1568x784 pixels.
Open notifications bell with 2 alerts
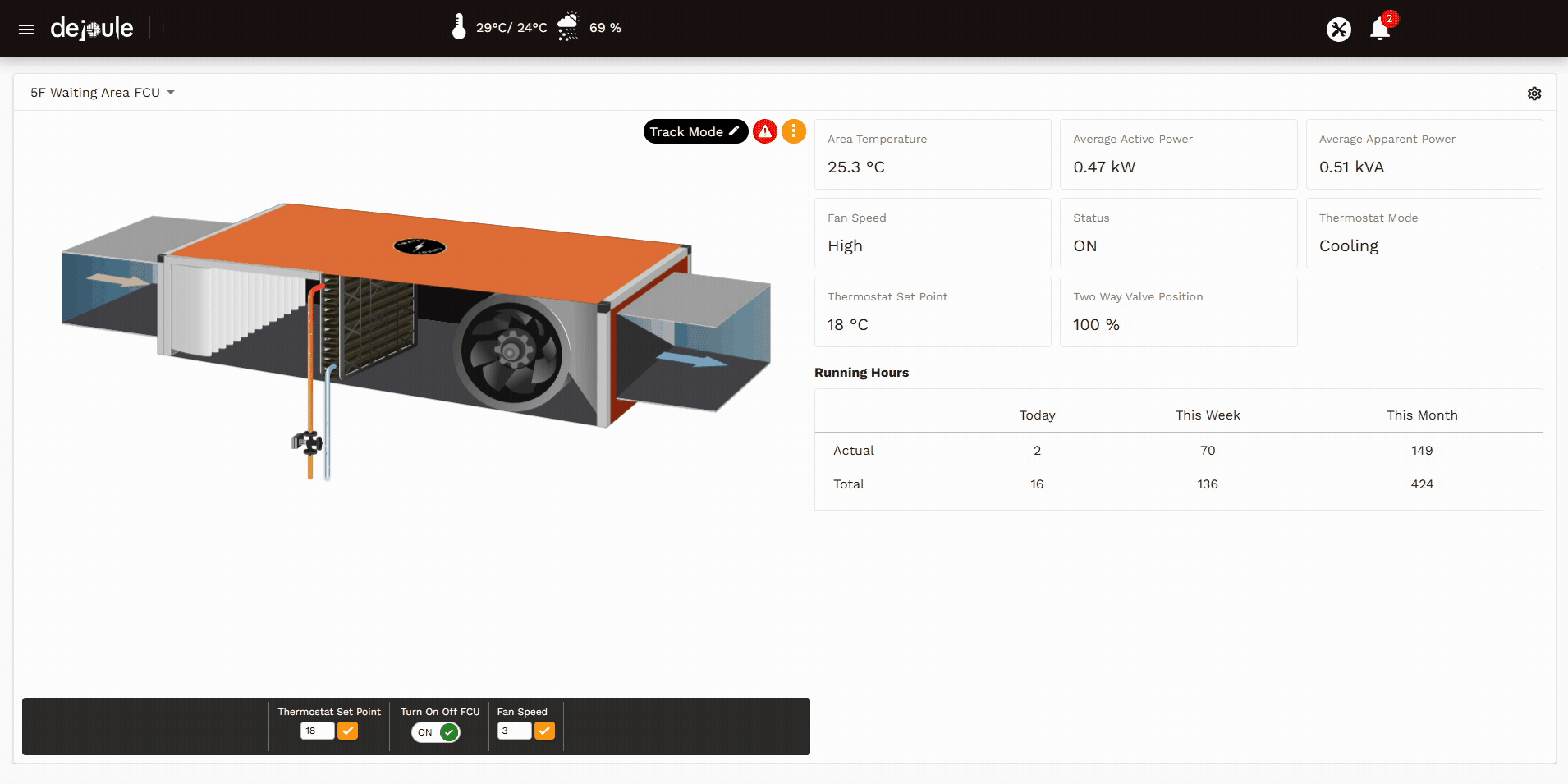tap(1380, 30)
